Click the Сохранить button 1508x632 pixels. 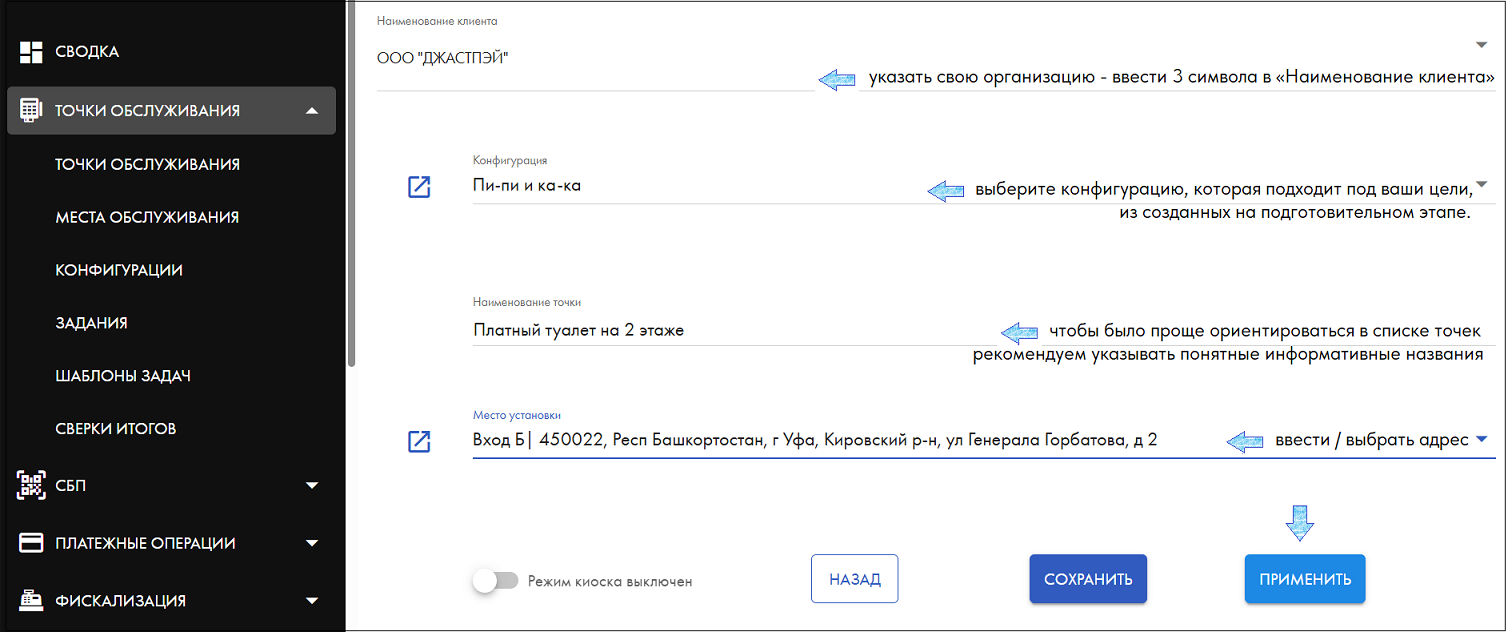[1088, 579]
